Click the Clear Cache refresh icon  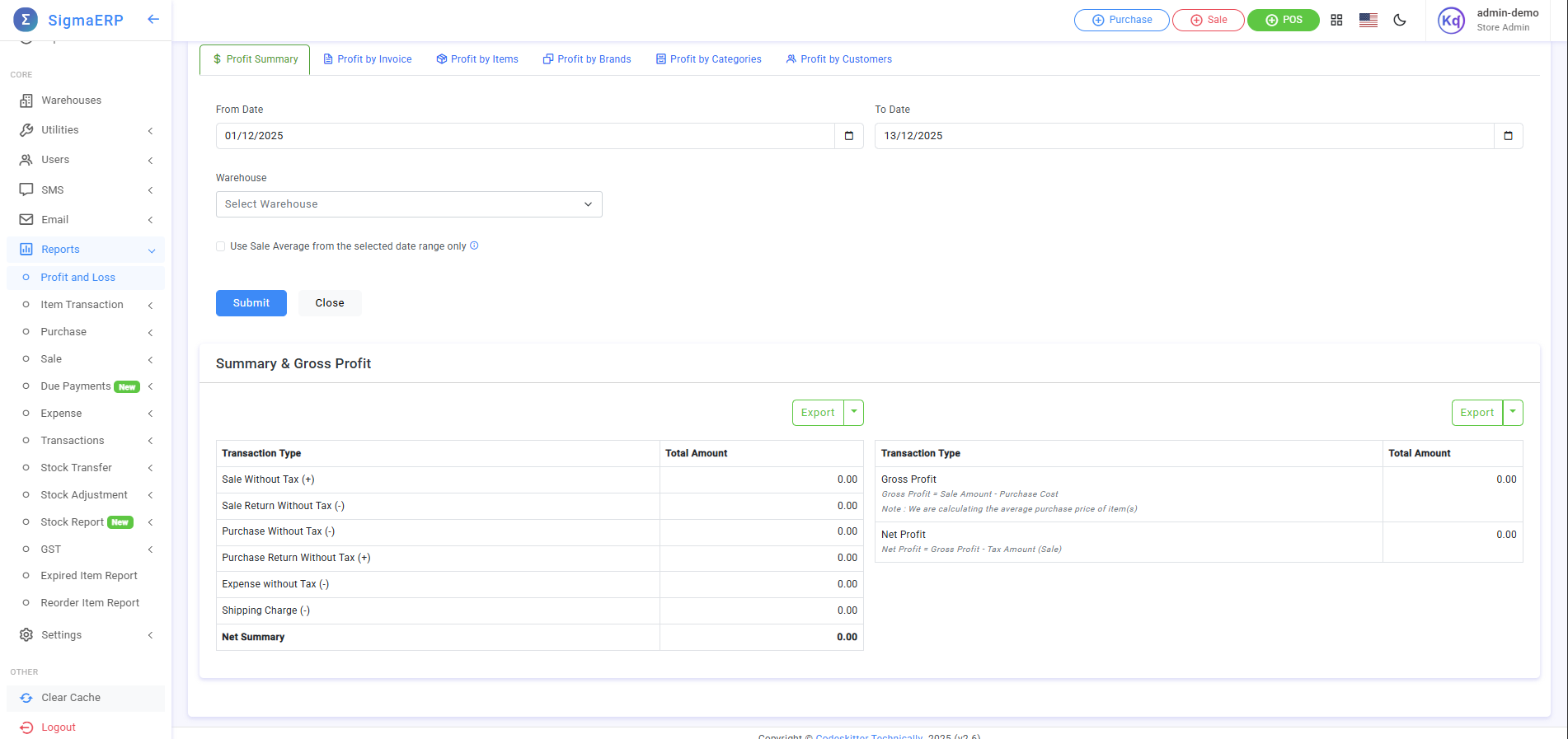click(x=26, y=698)
